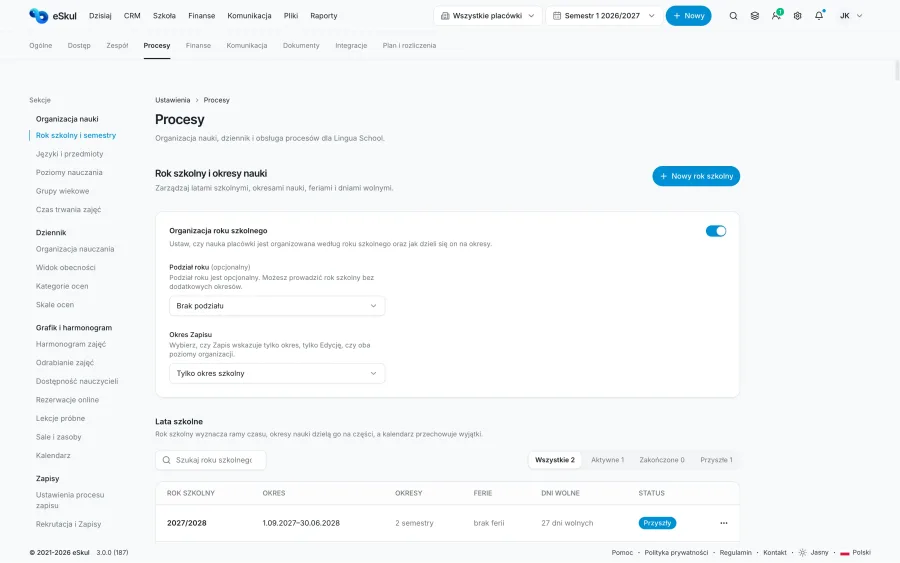Click the Jasny theme sun icon
900x563 pixels.
click(802, 553)
